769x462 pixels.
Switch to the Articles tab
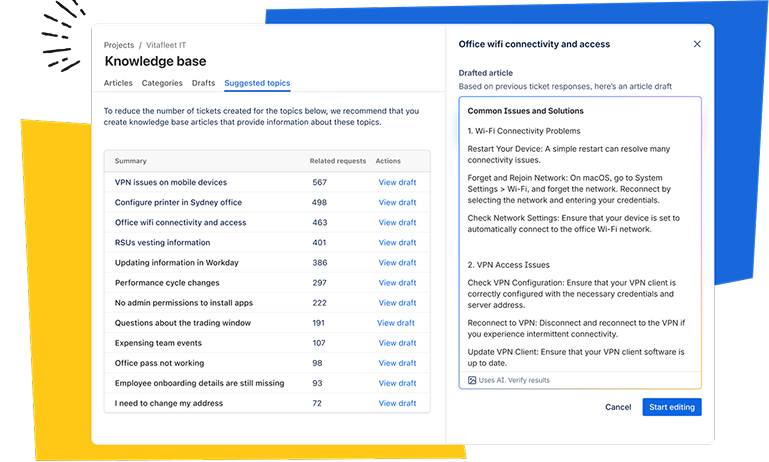click(x=118, y=83)
